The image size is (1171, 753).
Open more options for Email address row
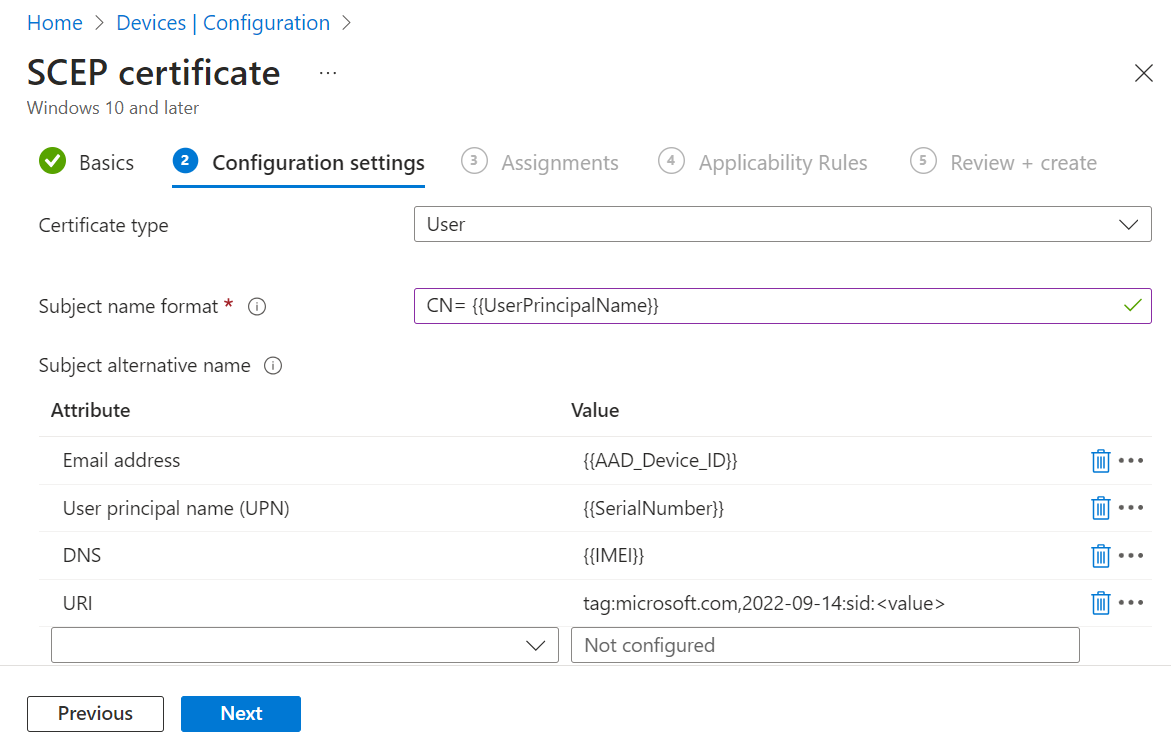click(x=1131, y=461)
